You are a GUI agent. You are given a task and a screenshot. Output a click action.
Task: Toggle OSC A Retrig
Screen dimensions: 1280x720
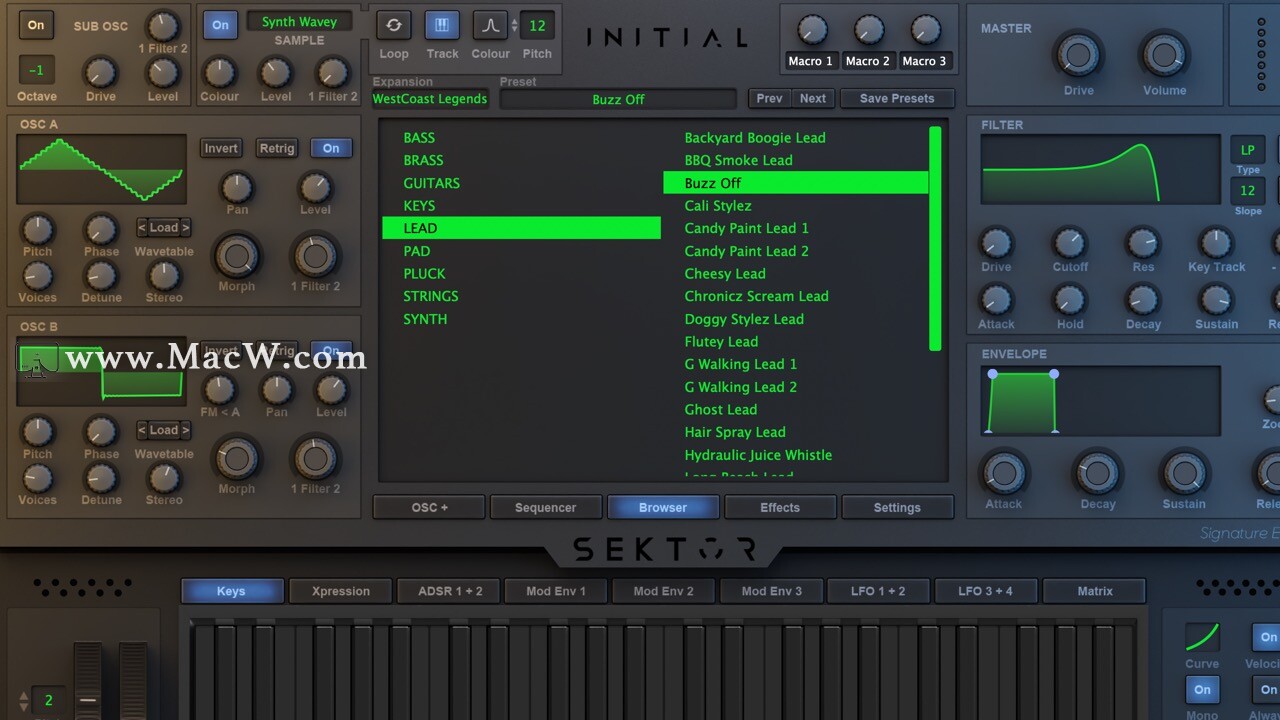click(x=277, y=148)
